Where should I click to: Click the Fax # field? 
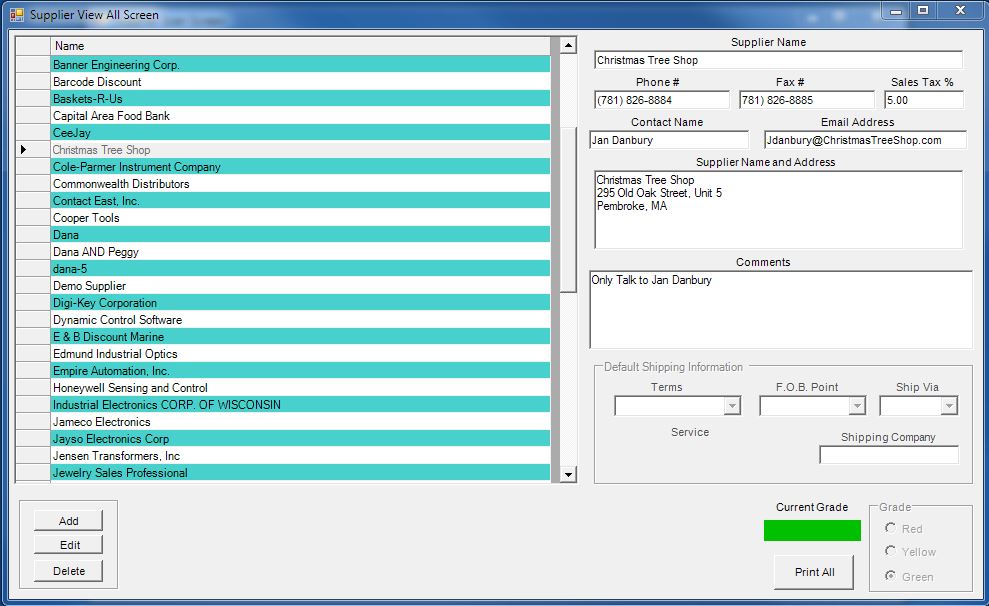coord(807,100)
